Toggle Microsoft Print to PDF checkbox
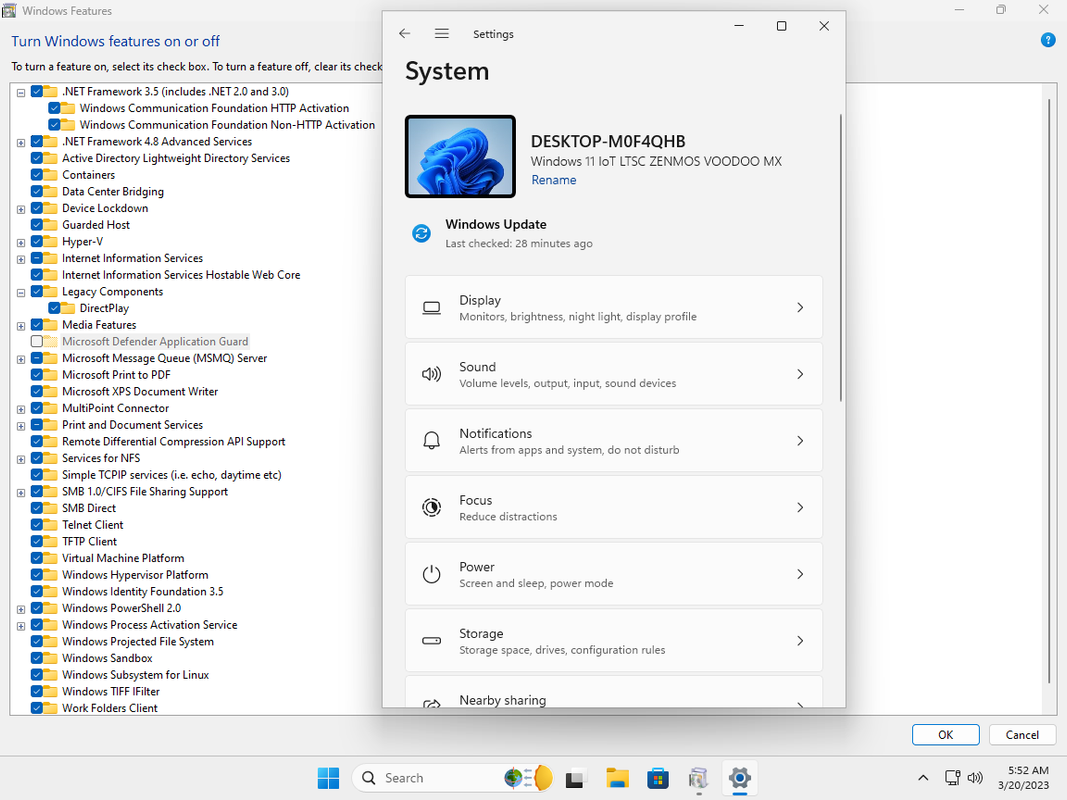The height and width of the screenshot is (800, 1067). (37, 375)
